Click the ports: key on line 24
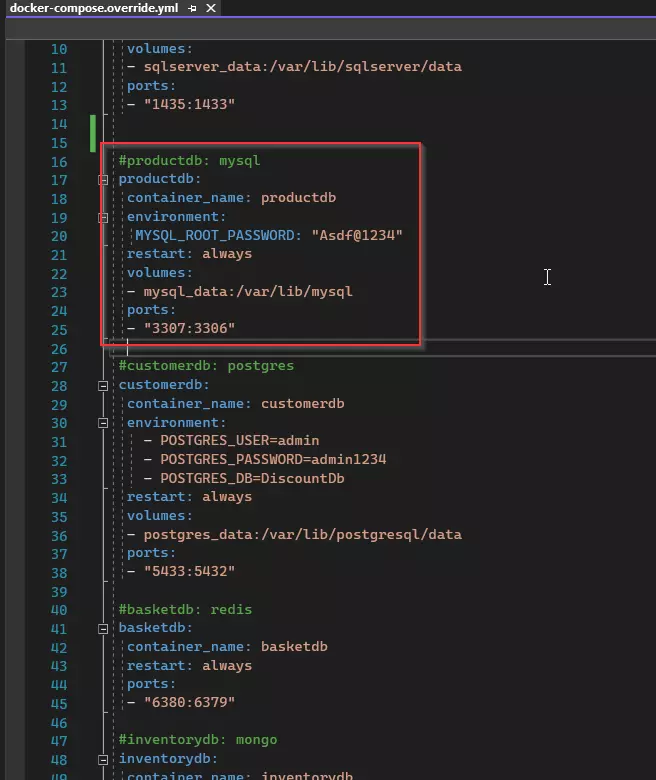The height and width of the screenshot is (780, 656). pyautogui.click(x=151, y=310)
